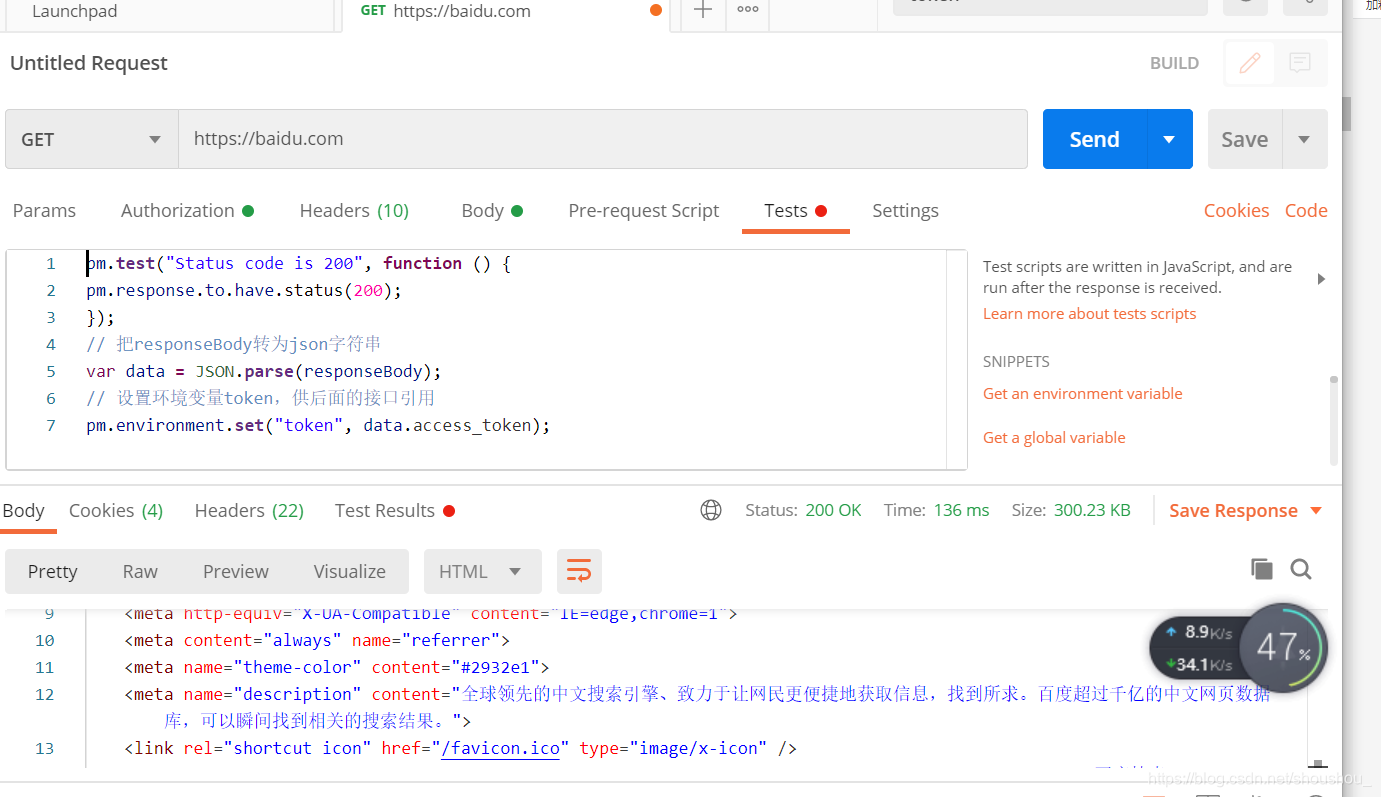
Task: Click the network speed indicator widget
Action: (x=1197, y=648)
